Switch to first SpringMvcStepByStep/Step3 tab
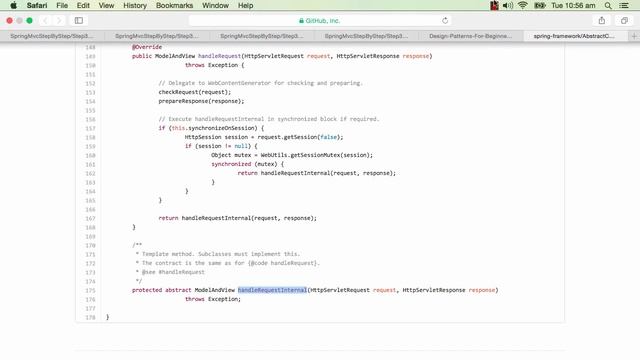 click(52, 36)
